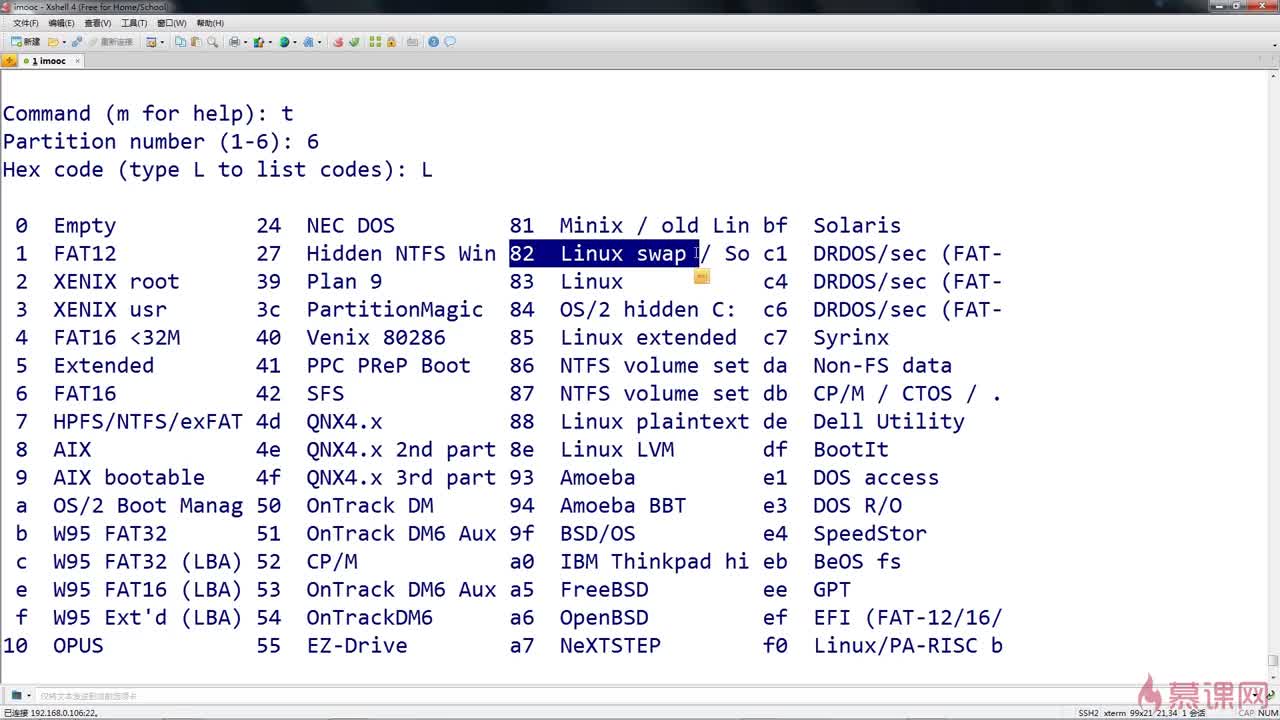Click the "IBM Thinkpad hi" entry

pyautogui.click(x=654, y=562)
